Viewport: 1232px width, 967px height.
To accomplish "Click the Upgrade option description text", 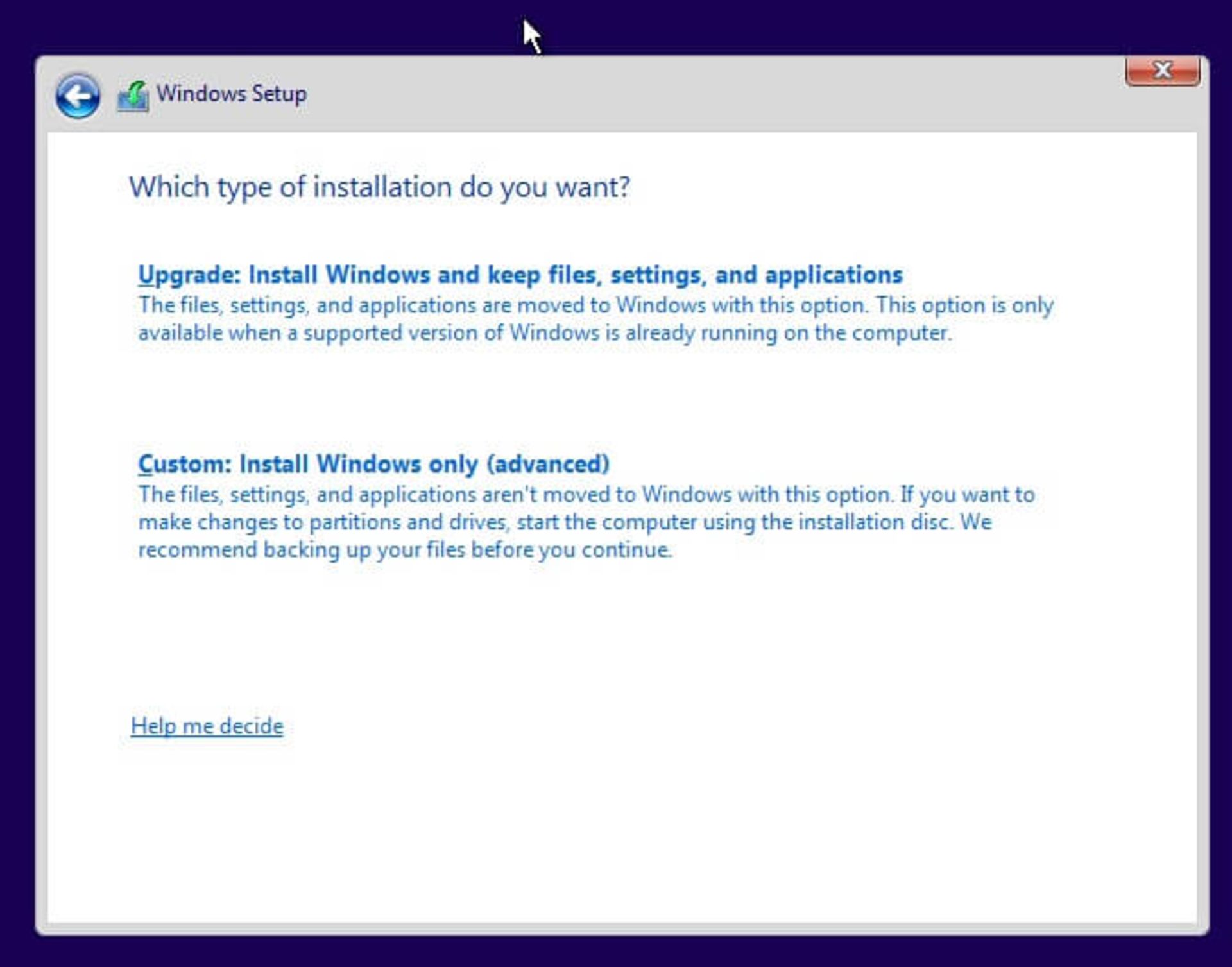I will [595, 319].
